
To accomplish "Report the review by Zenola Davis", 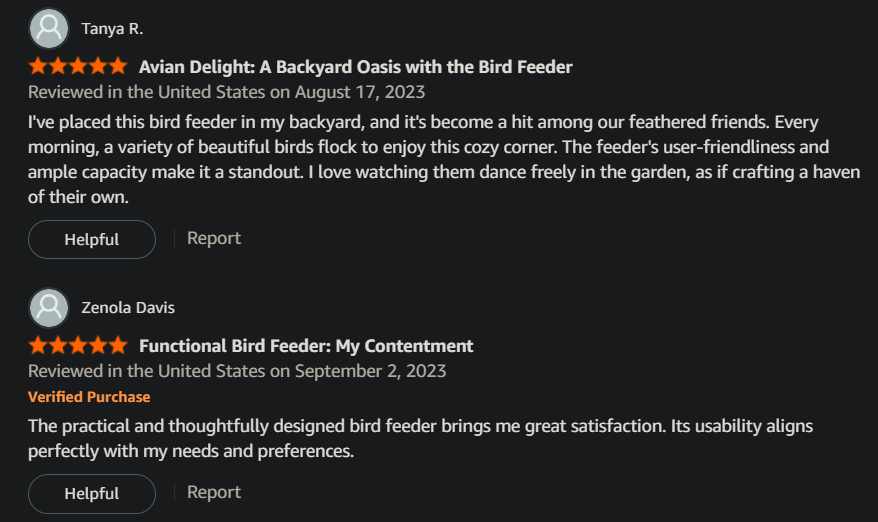I will (x=214, y=492).
